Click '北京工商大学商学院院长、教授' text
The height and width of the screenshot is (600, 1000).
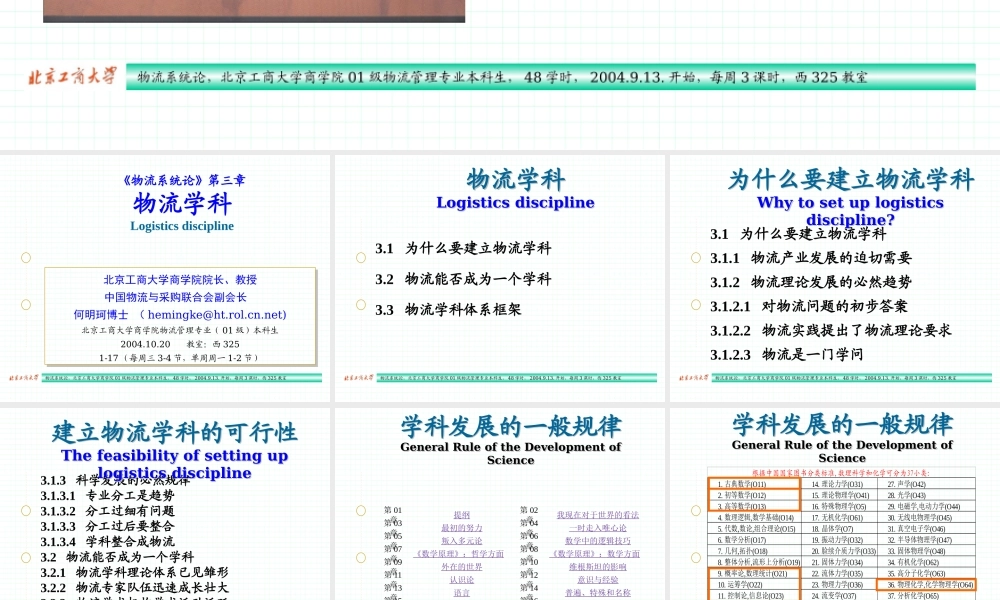coord(180,279)
